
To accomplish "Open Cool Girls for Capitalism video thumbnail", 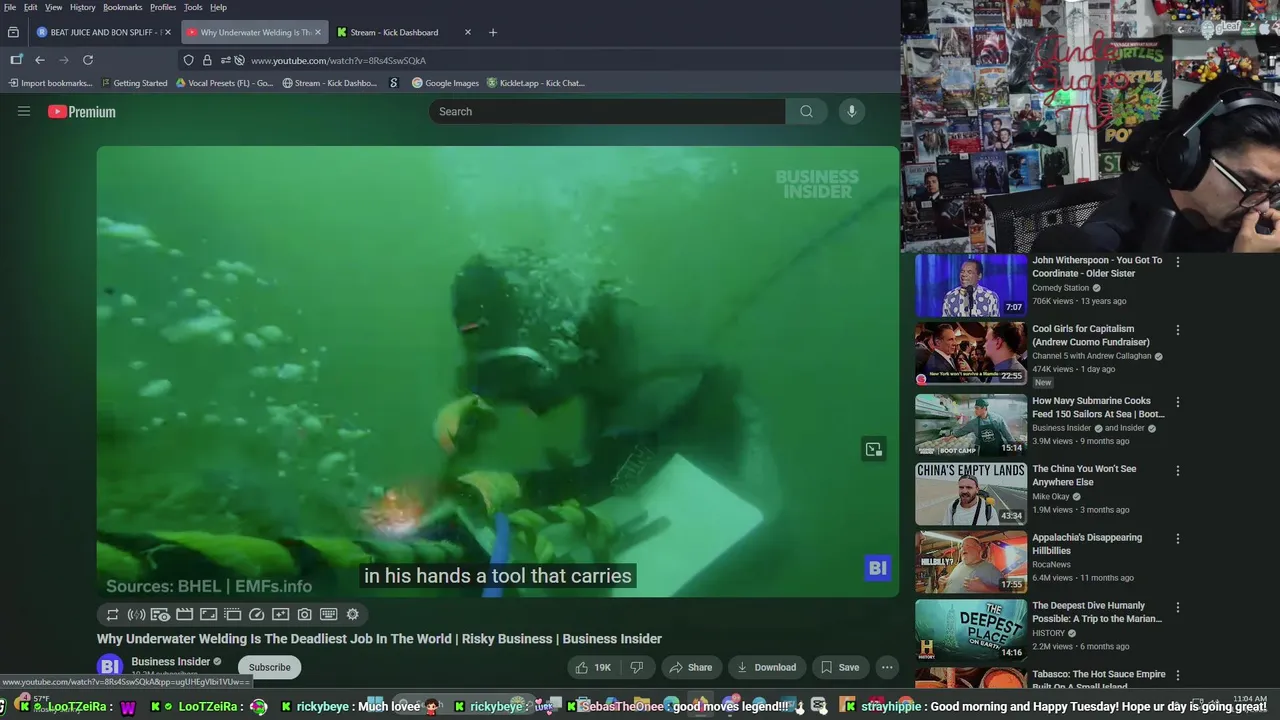I will pos(971,354).
